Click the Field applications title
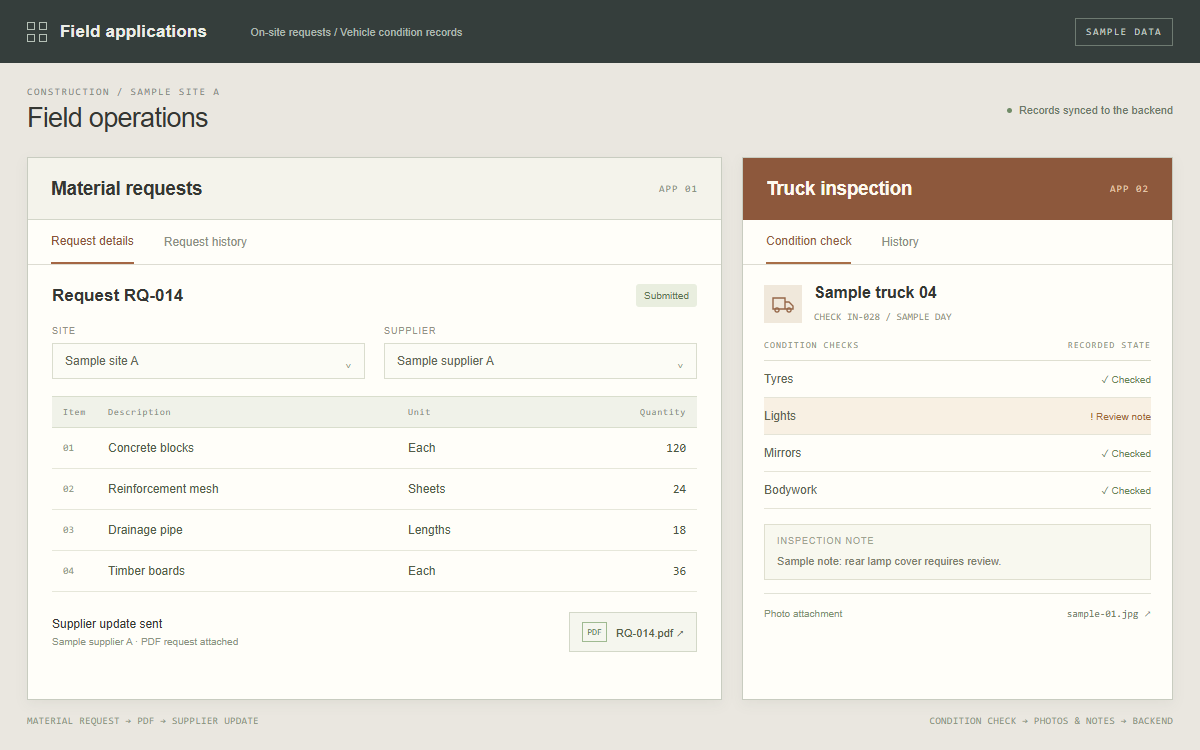 point(133,31)
